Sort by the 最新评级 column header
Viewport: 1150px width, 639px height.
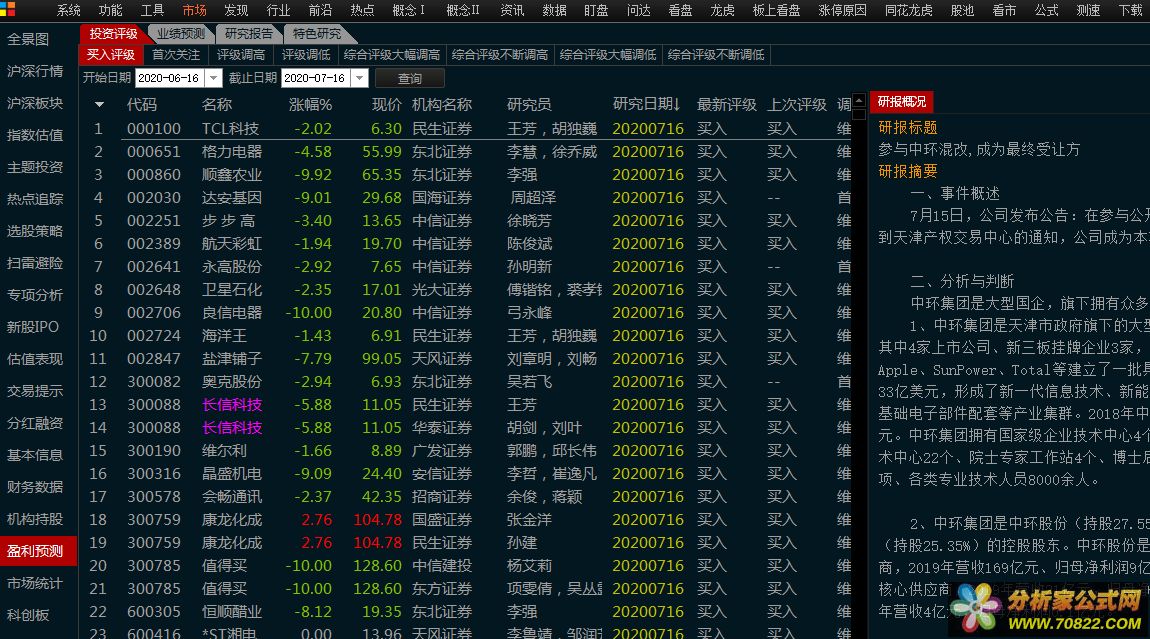tap(726, 105)
